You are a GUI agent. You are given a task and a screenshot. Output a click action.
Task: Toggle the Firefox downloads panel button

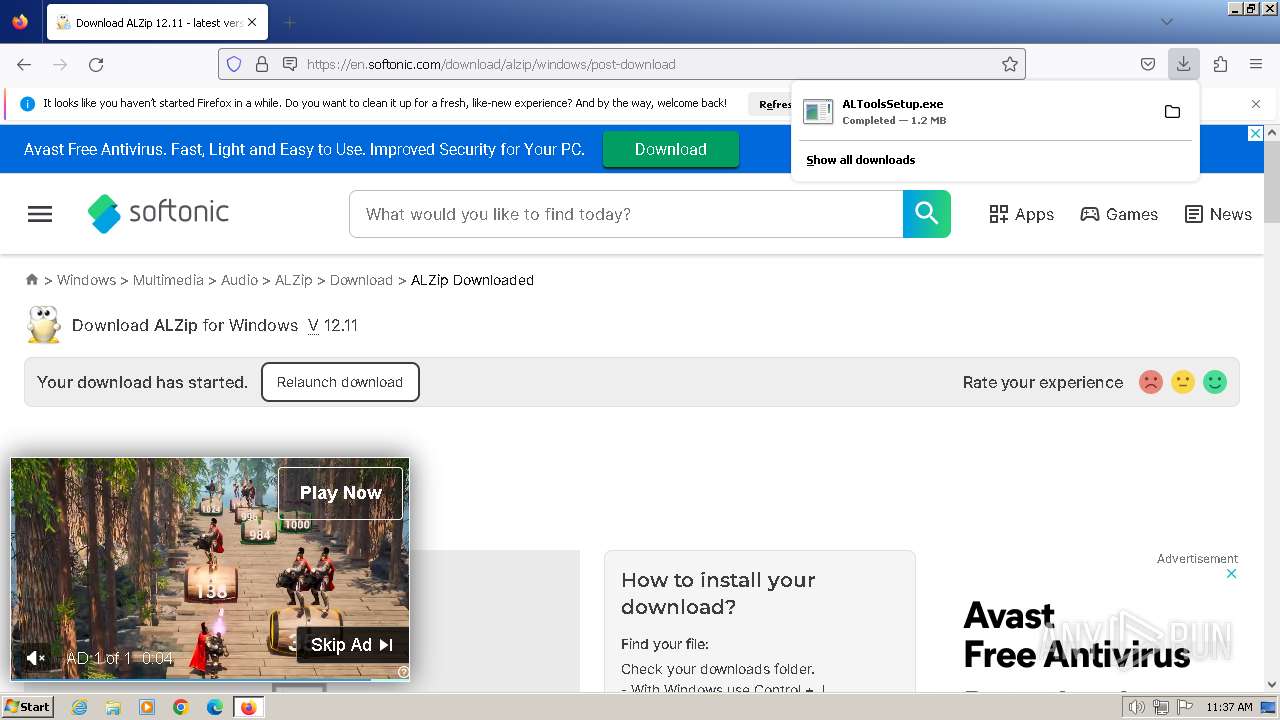click(x=1183, y=64)
